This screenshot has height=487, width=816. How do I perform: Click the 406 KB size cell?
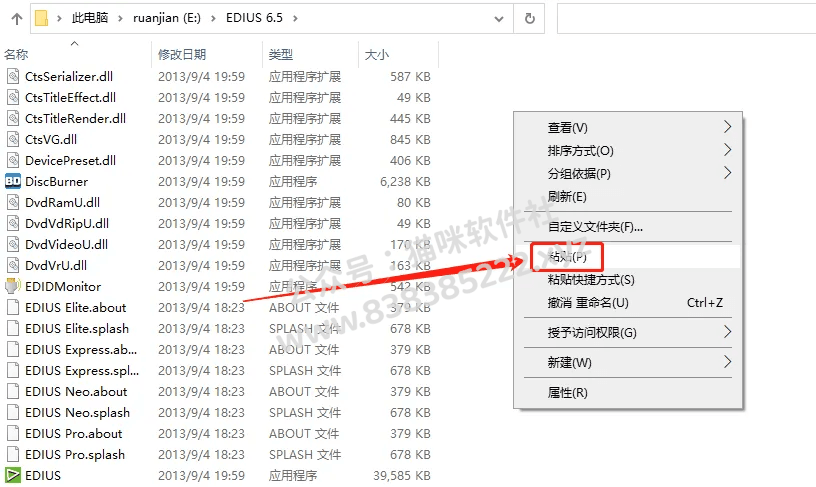(411, 160)
